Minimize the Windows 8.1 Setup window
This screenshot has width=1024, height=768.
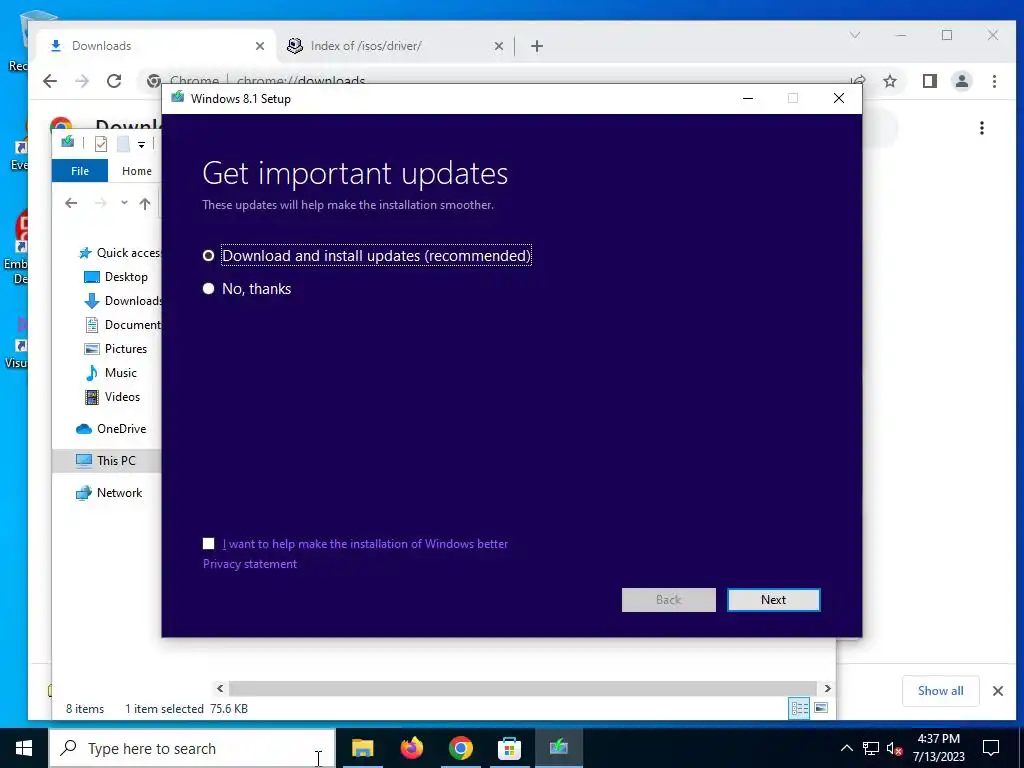(748, 98)
